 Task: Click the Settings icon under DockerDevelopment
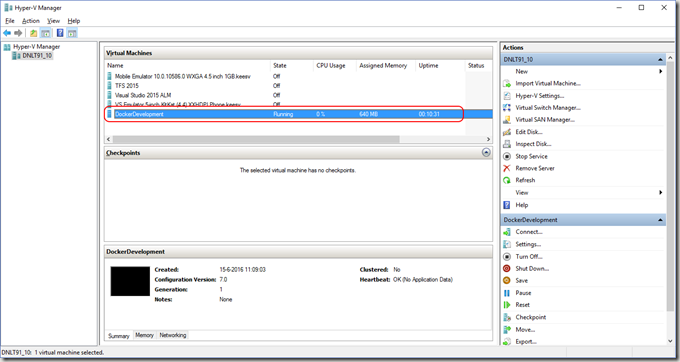pyautogui.click(x=507, y=244)
